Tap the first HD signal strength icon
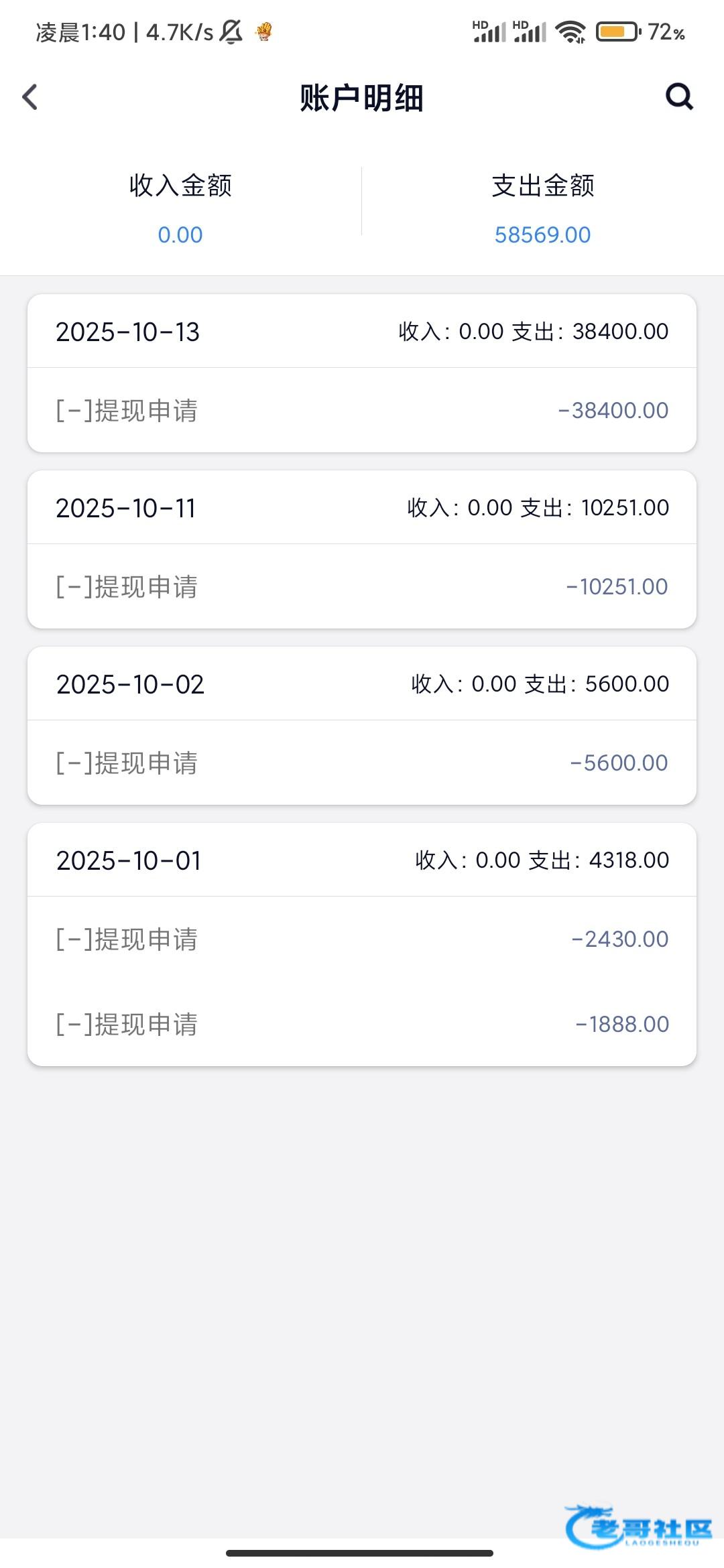Screen dimensions: 724x1568 click(x=489, y=31)
